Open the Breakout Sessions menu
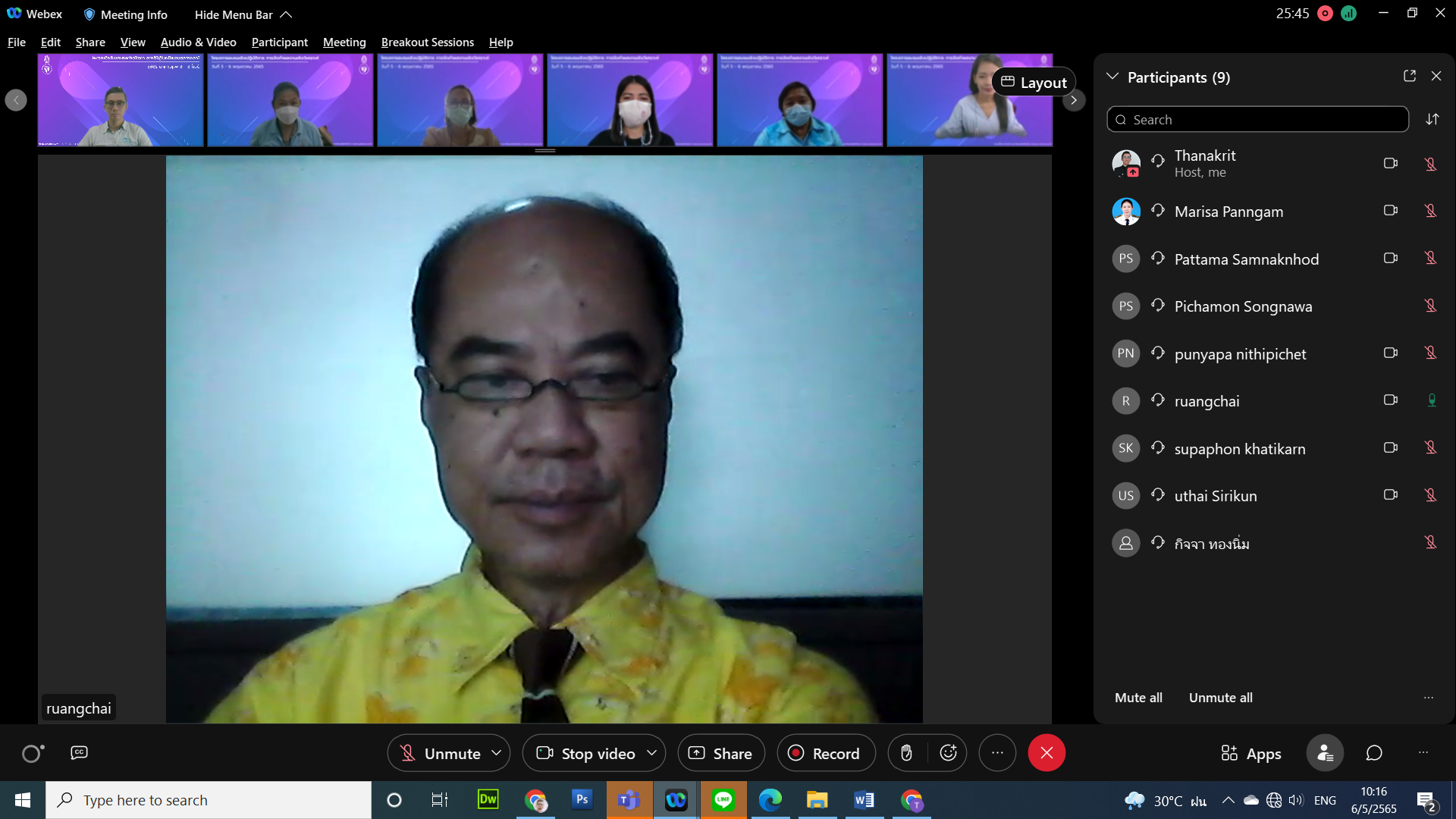1456x819 pixels. 427,42
